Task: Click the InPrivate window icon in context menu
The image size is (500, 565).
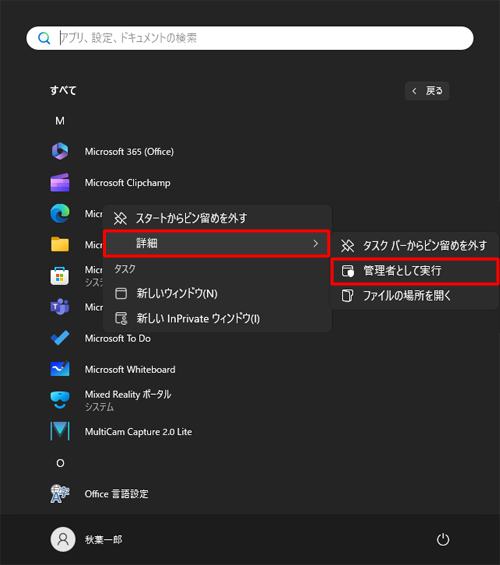Action: tap(121, 319)
